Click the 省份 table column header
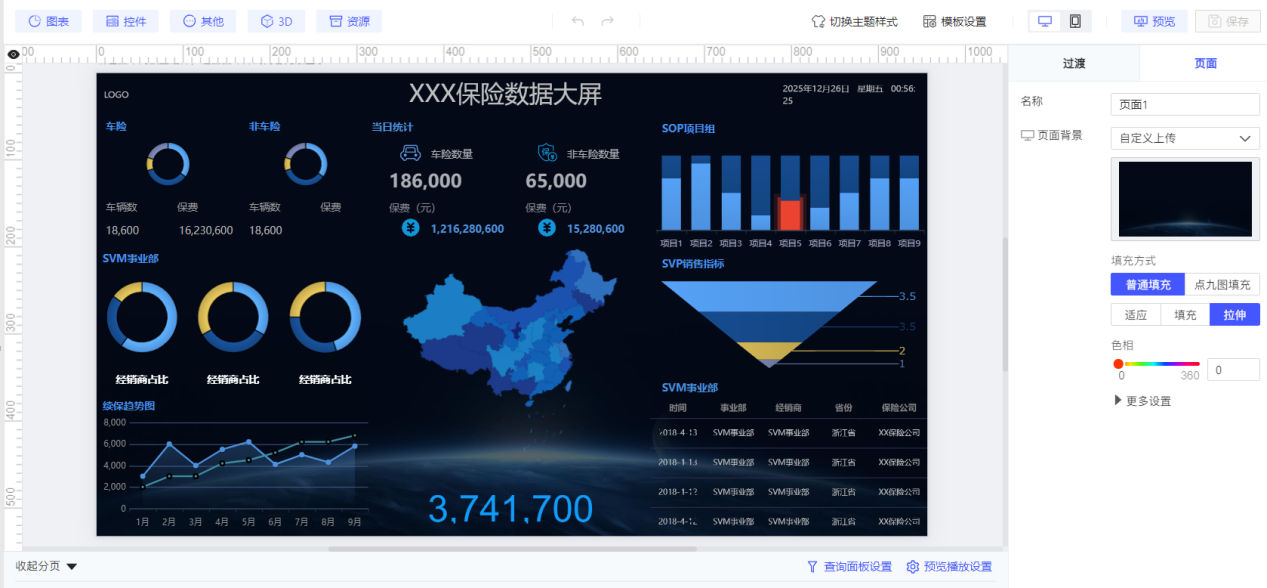 (843, 408)
